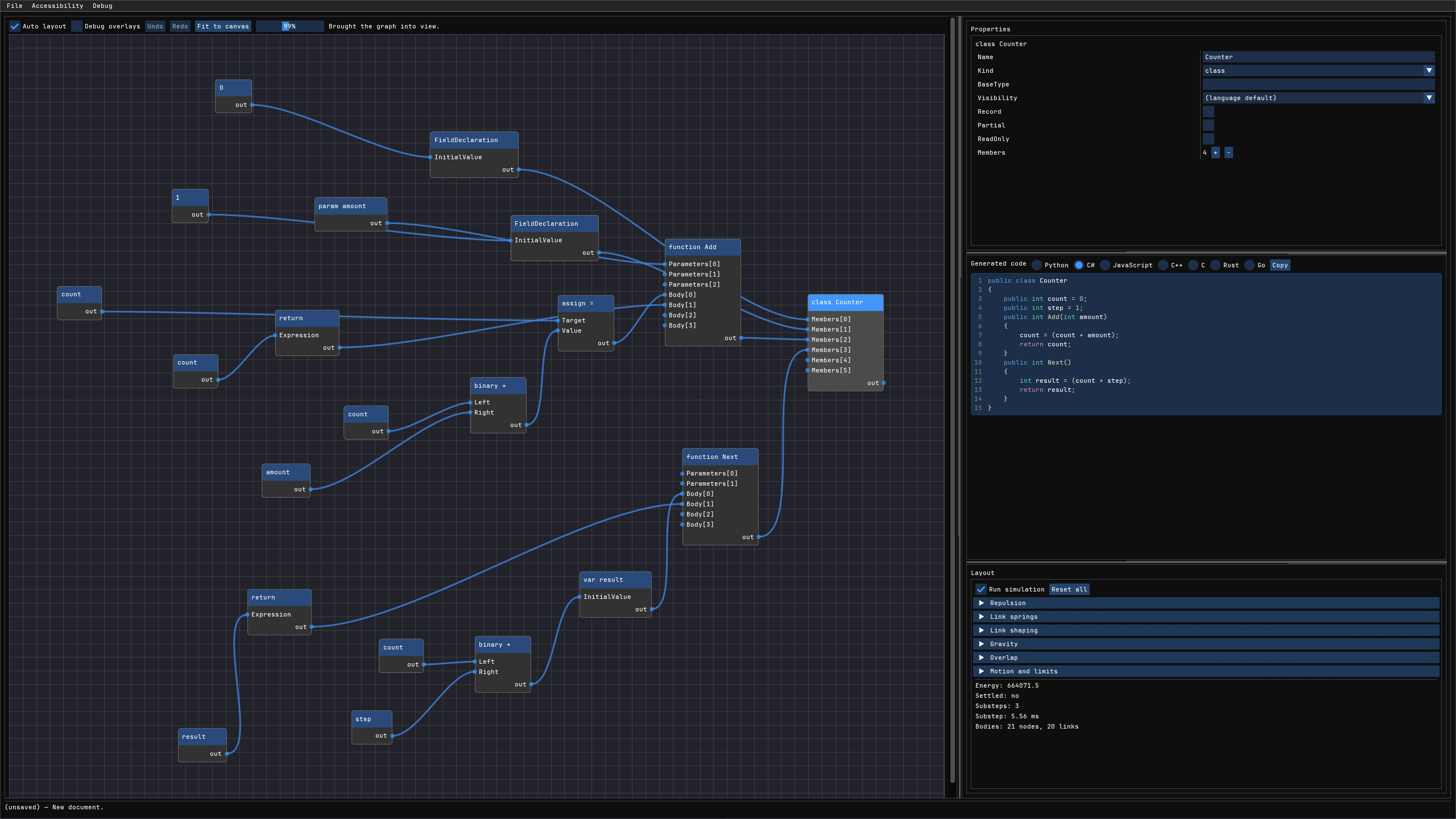Expand the Link shaping section

1206,630
